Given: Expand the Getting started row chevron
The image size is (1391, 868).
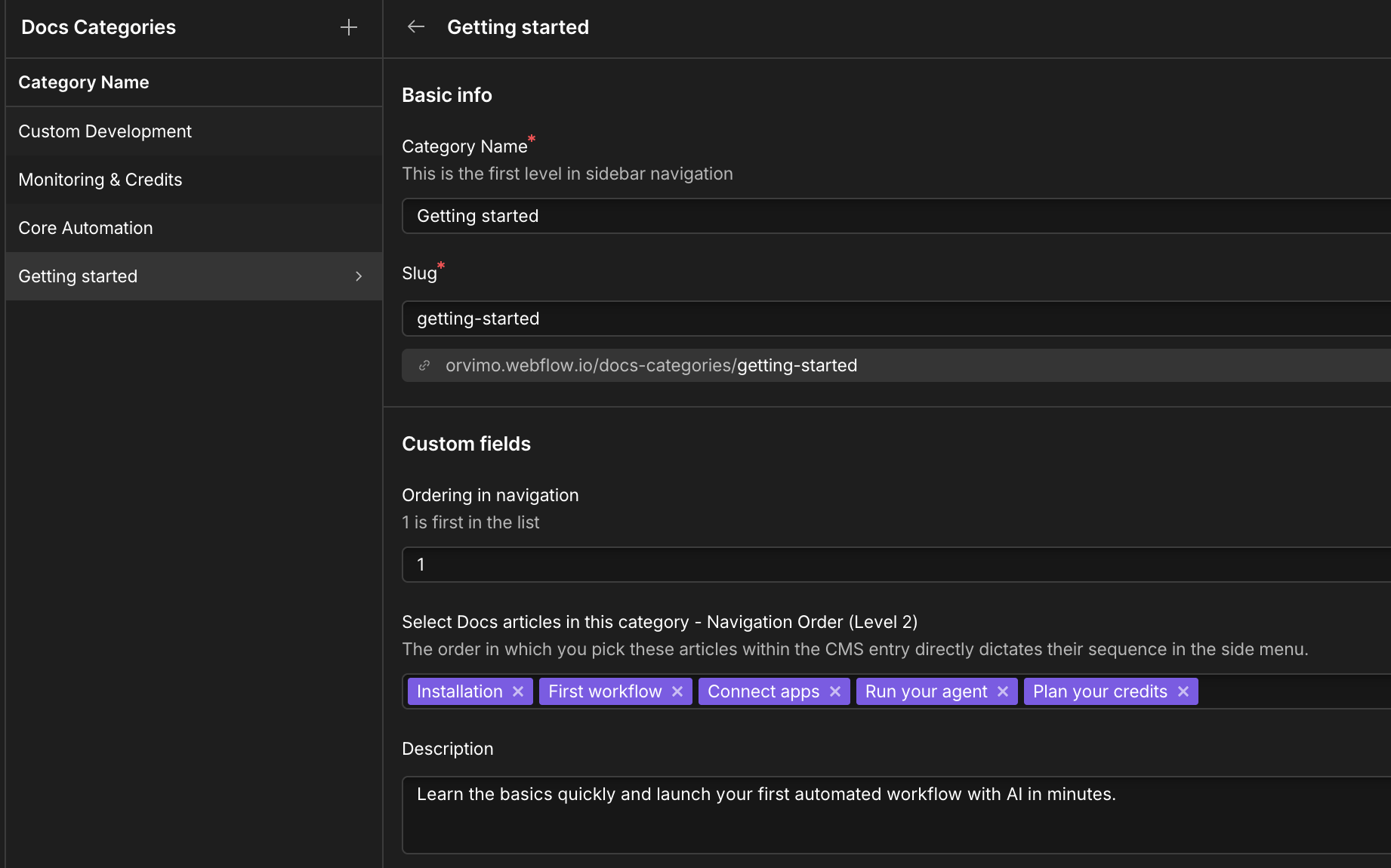Looking at the screenshot, I should [x=358, y=276].
